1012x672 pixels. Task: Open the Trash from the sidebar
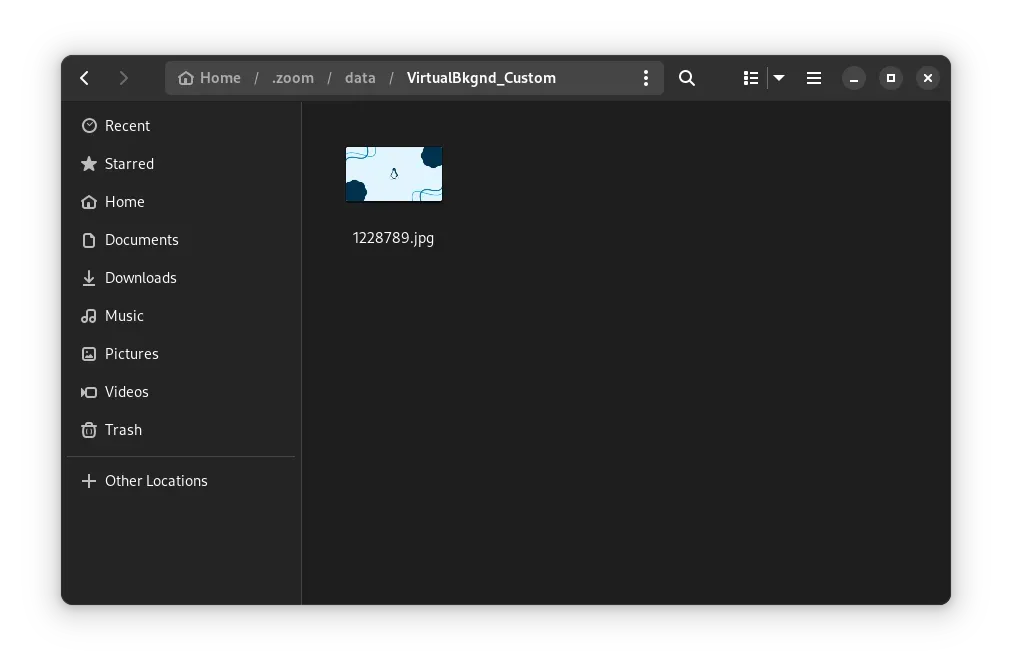[124, 429]
